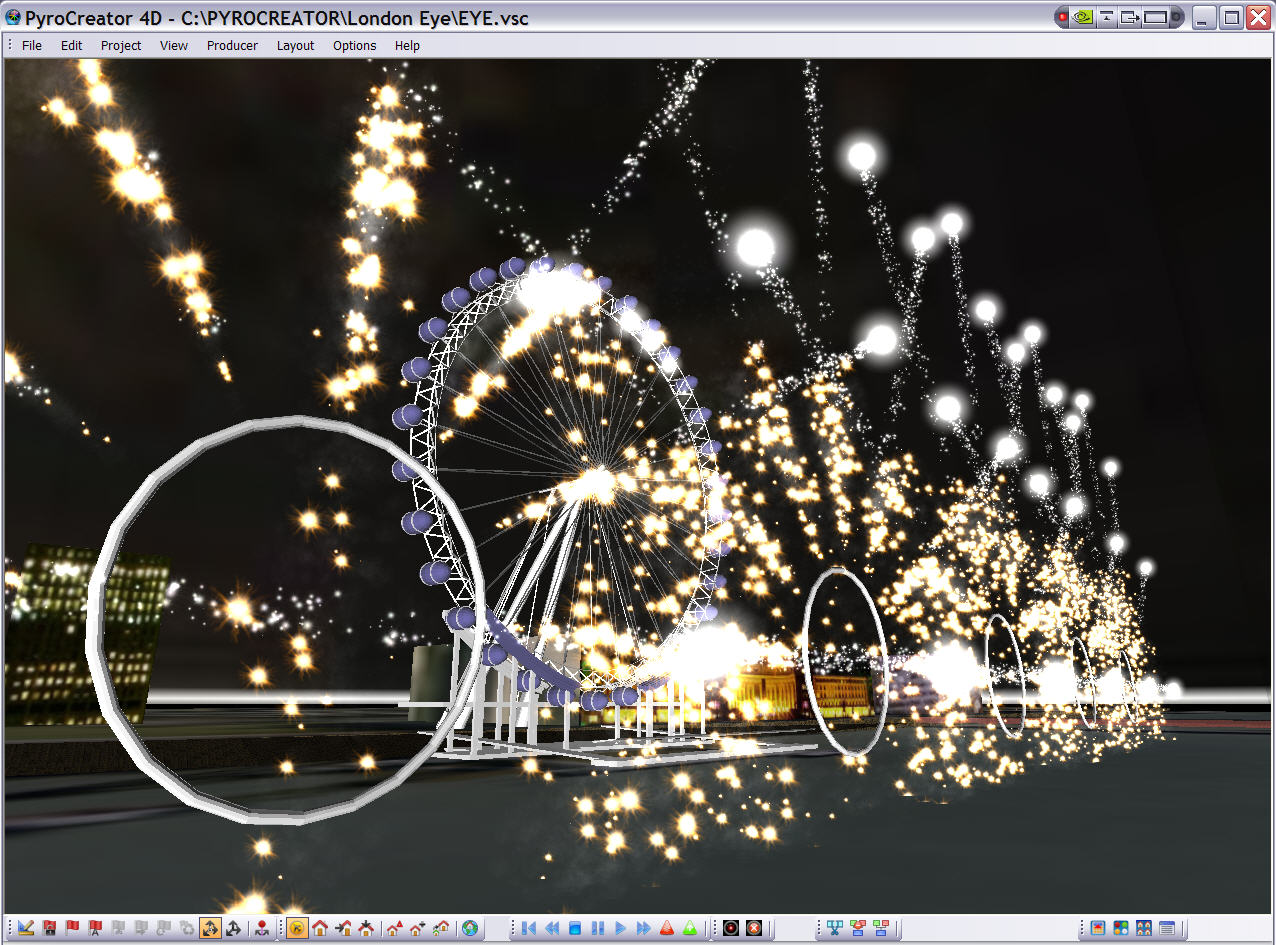
Task: Click the single-window layout icon
Action: pos(1098,928)
